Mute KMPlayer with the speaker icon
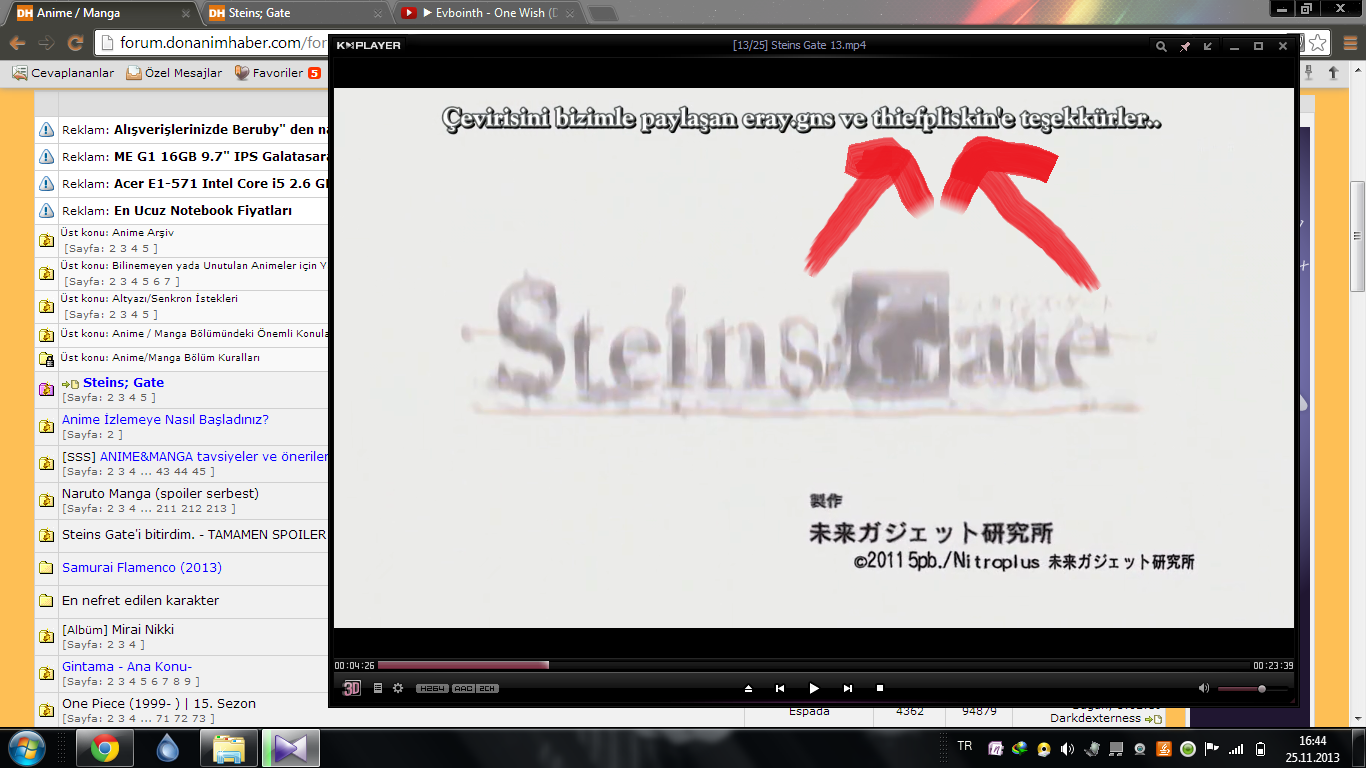Image resolution: width=1366 pixels, height=768 pixels. pos(1204,688)
